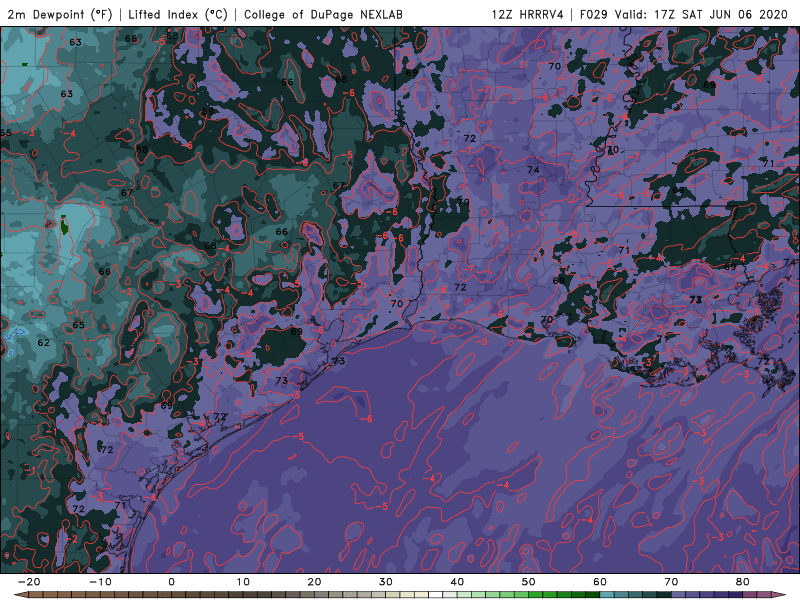Click the "2m Dewpoint (°F)" title text
Screen dimensions: 800x600
[x=59, y=14]
